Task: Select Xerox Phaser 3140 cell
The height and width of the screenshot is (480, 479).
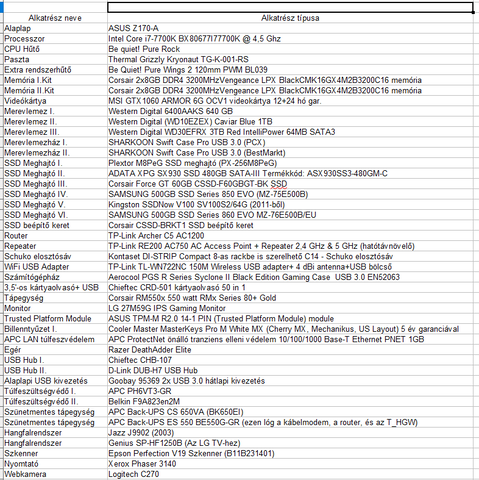Action: point(290,464)
